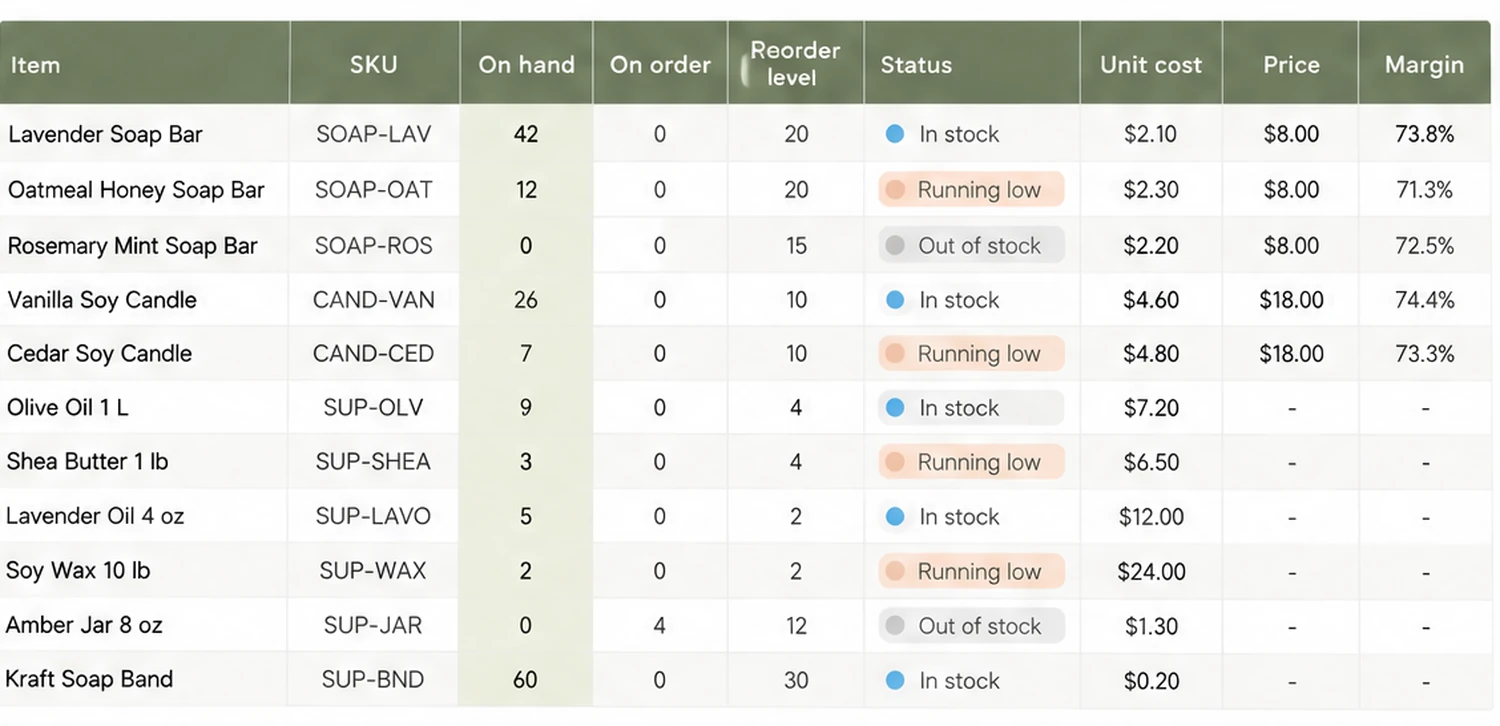Click Out of stock status for Rosemary Mint Soap
This screenshot has width=1500, height=726.
tap(971, 246)
